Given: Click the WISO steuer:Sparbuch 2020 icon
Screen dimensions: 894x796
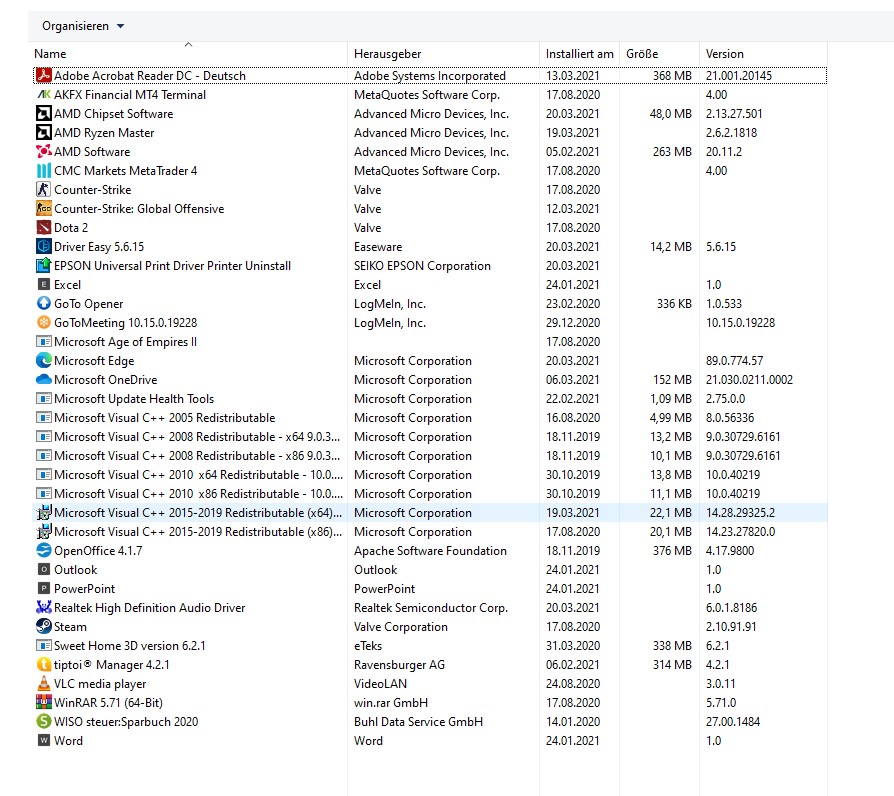Looking at the screenshot, I should click(43, 722).
